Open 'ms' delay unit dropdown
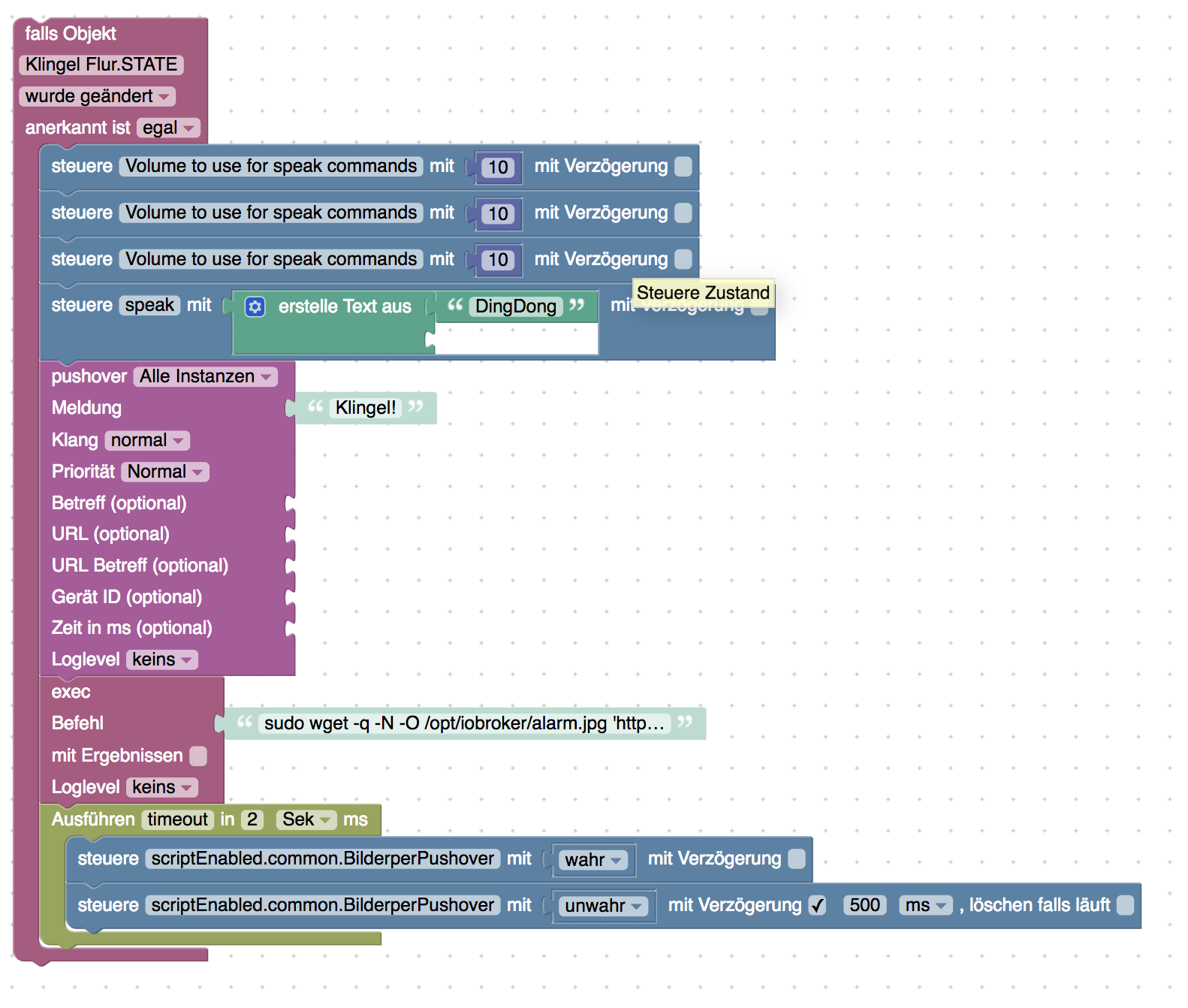The image size is (1188, 1008). pos(926,905)
